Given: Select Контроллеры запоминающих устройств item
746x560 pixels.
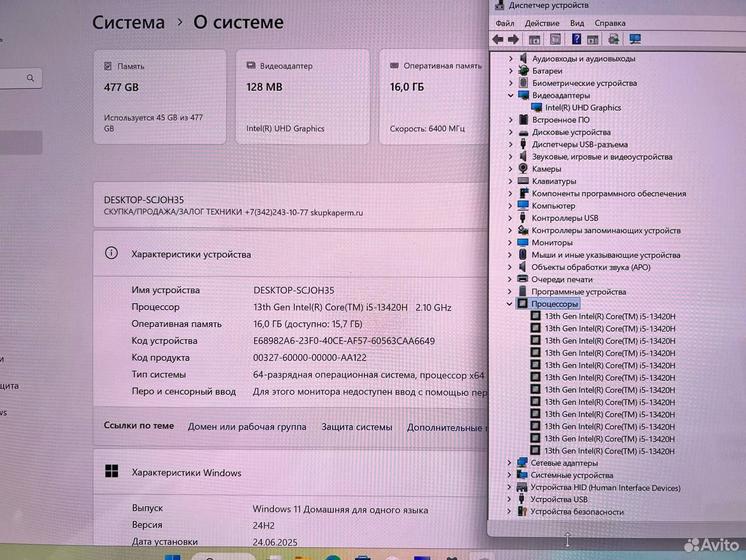Looking at the screenshot, I should click(606, 230).
